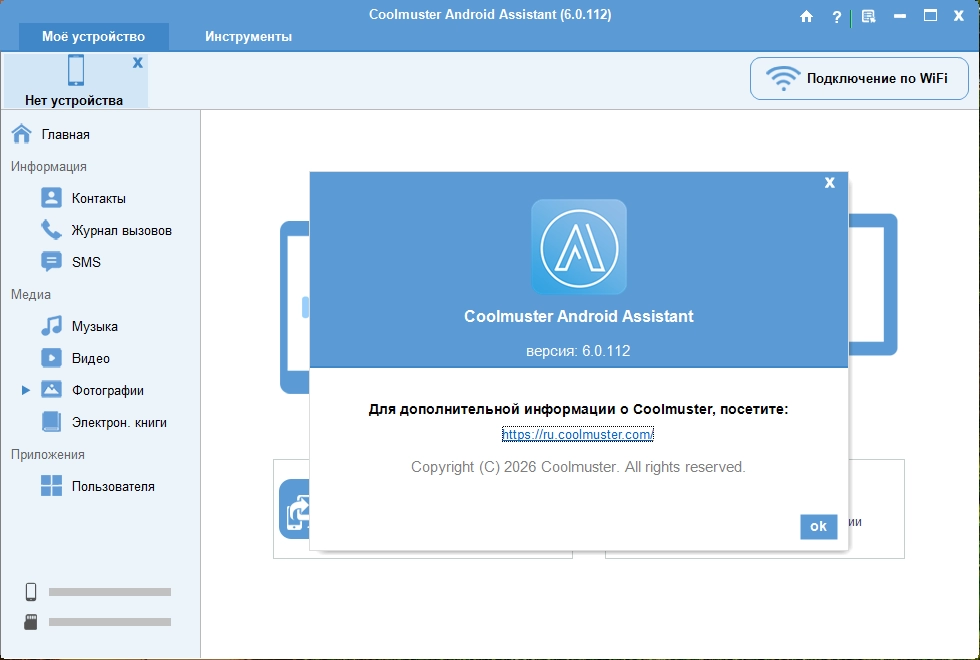Open 'Музыка' section
Image resolution: width=980 pixels, height=660 pixels.
click(94, 327)
